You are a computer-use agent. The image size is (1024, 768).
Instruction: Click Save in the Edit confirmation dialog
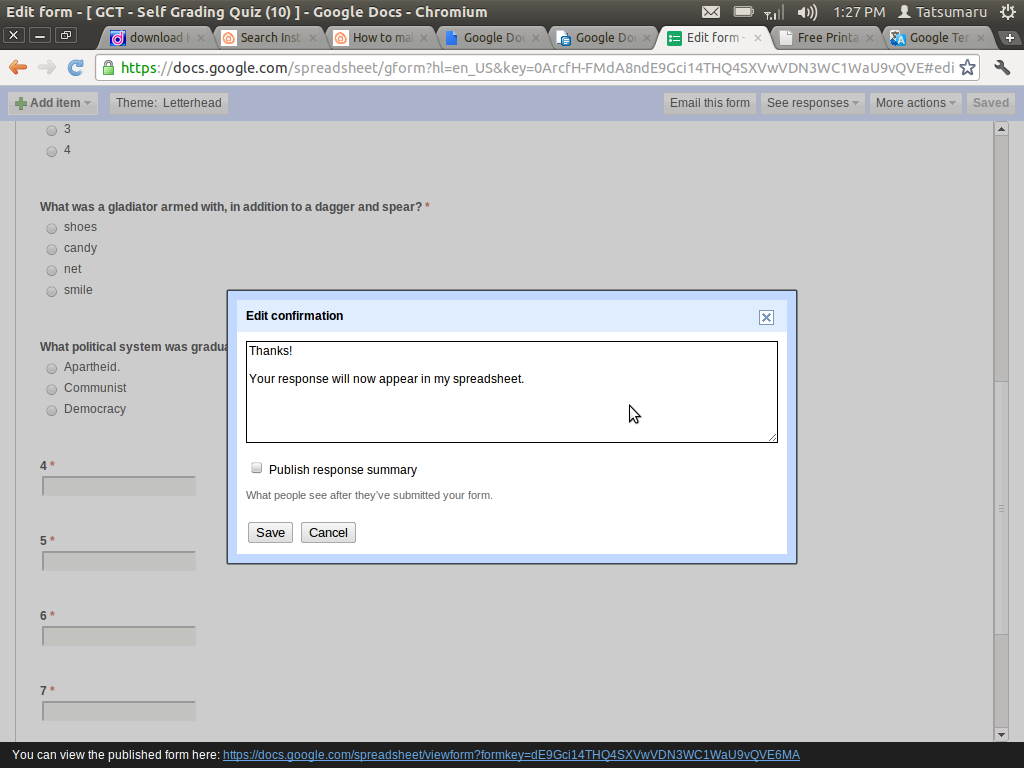point(269,532)
